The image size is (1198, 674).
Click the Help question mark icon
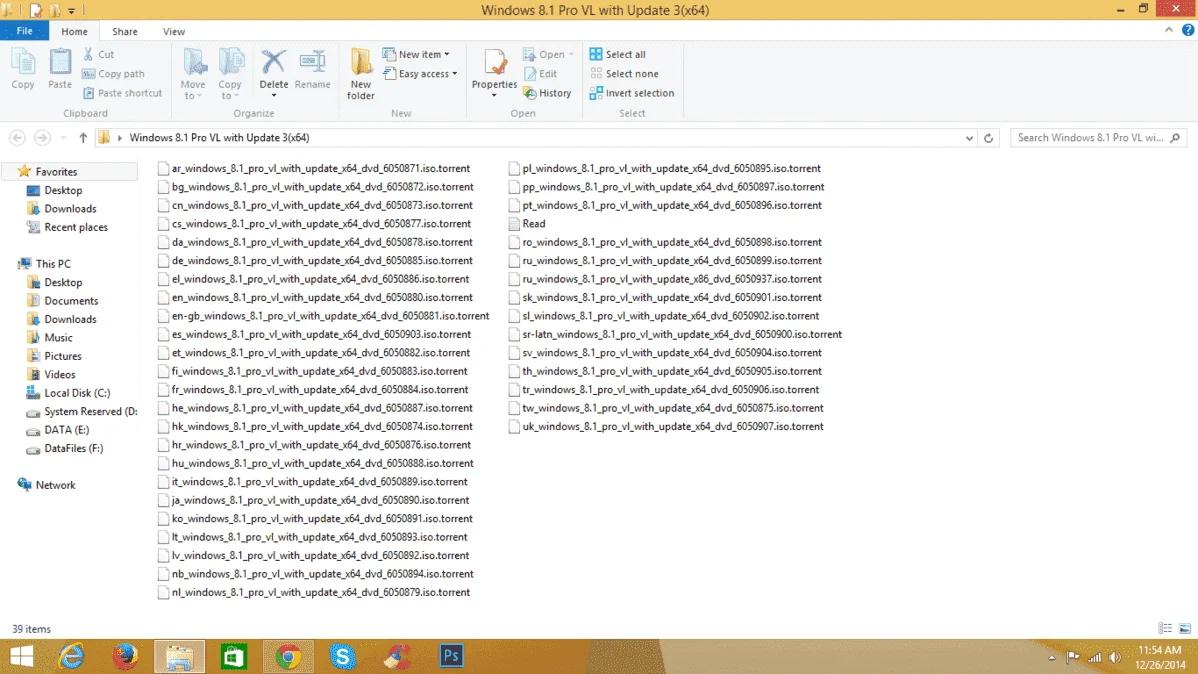(1187, 31)
